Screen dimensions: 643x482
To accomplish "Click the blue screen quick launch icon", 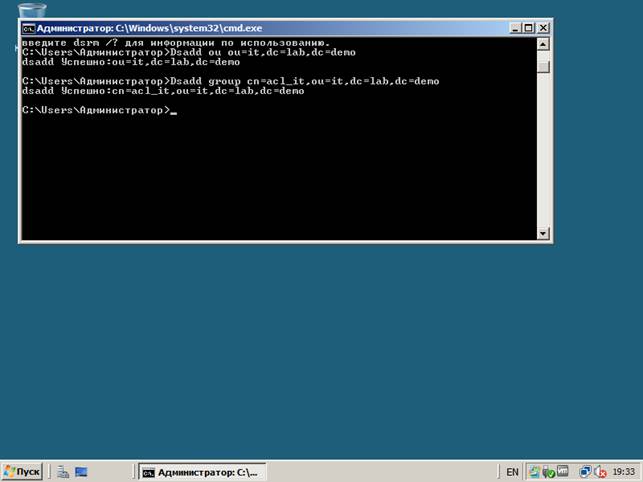I will pyautogui.click(x=81, y=472).
